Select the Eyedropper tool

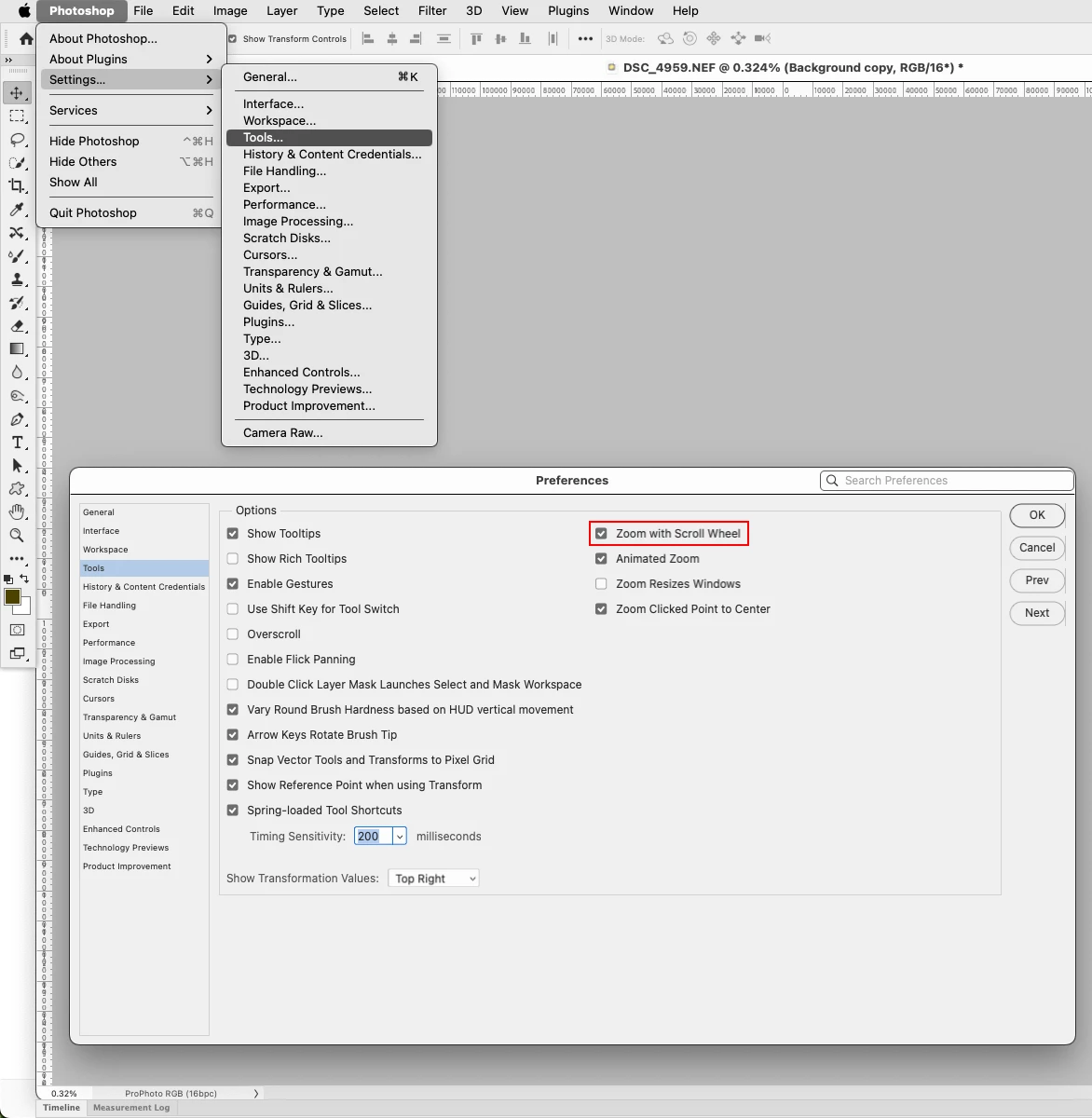17,209
